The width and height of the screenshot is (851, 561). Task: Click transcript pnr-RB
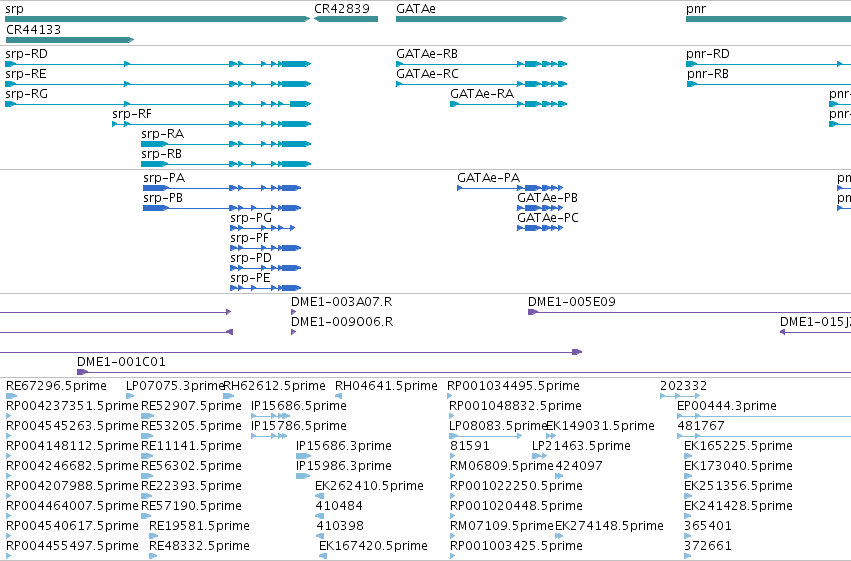(769, 84)
